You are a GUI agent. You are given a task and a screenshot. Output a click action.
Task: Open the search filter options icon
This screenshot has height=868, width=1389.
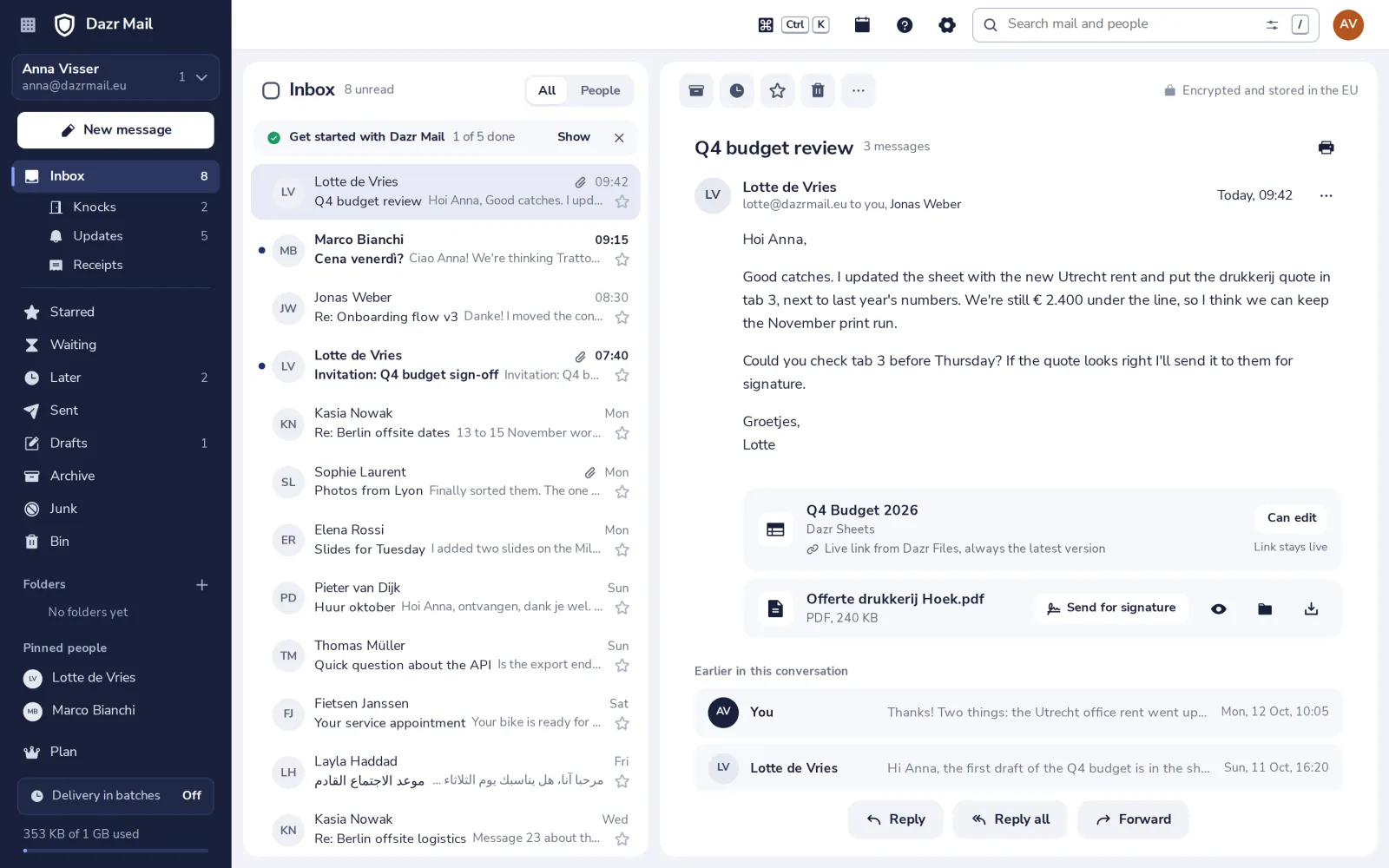pyautogui.click(x=1272, y=24)
